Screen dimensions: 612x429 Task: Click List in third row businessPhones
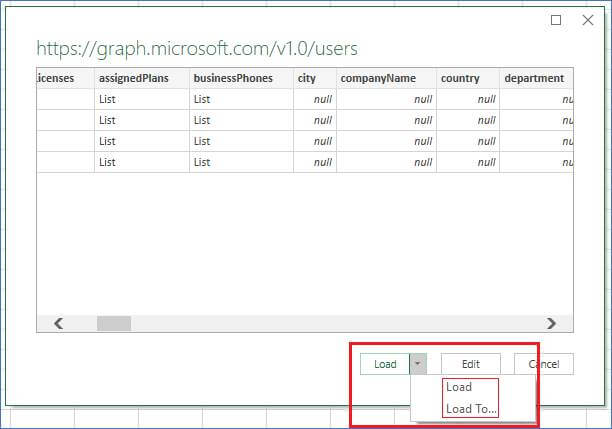[202, 141]
